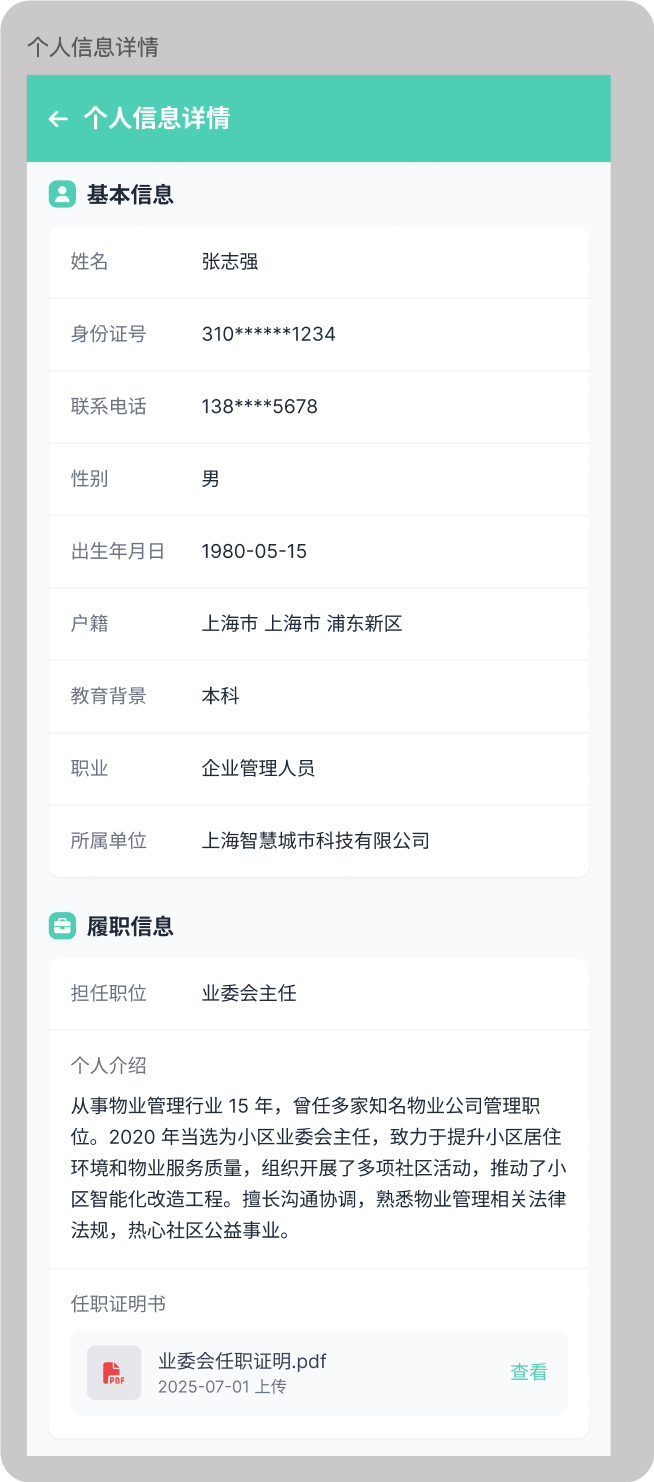Click the briefcase icon beside 履职信息

click(x=62, y=925)
